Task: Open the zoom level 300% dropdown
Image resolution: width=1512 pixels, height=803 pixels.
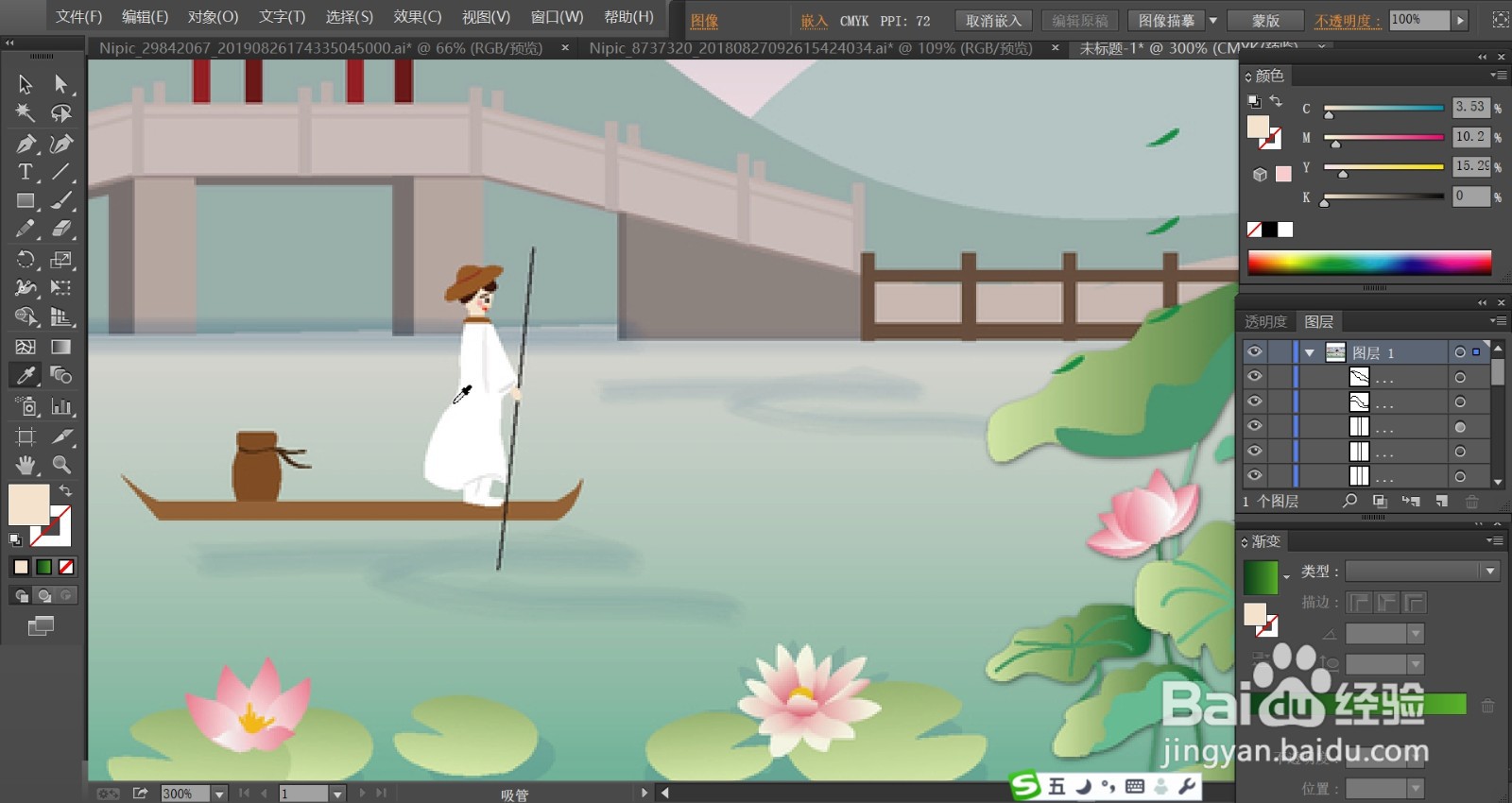Action: (x=219, y=794)
